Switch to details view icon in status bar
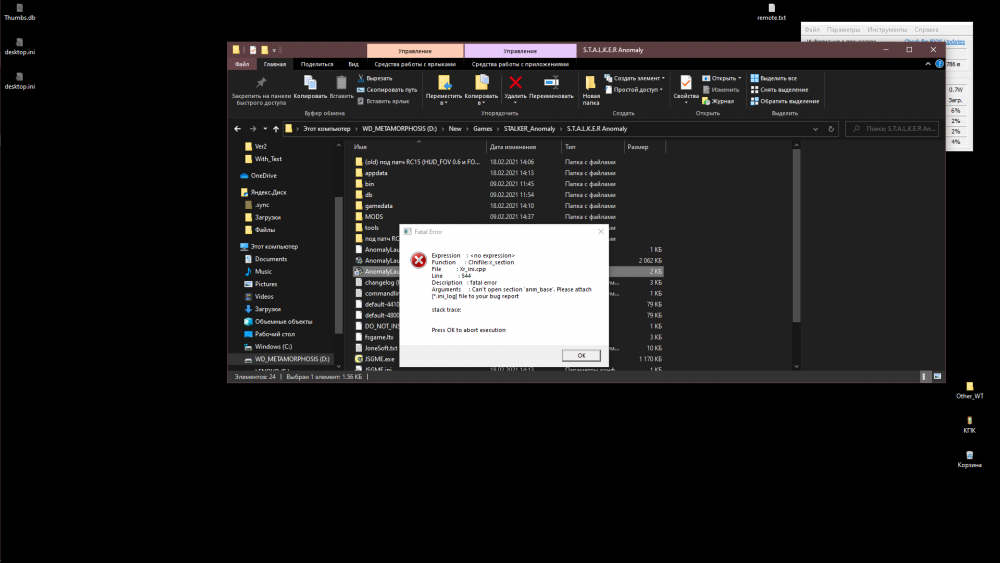This screenshot has height=563, width=1000. (x=924, y=377)
